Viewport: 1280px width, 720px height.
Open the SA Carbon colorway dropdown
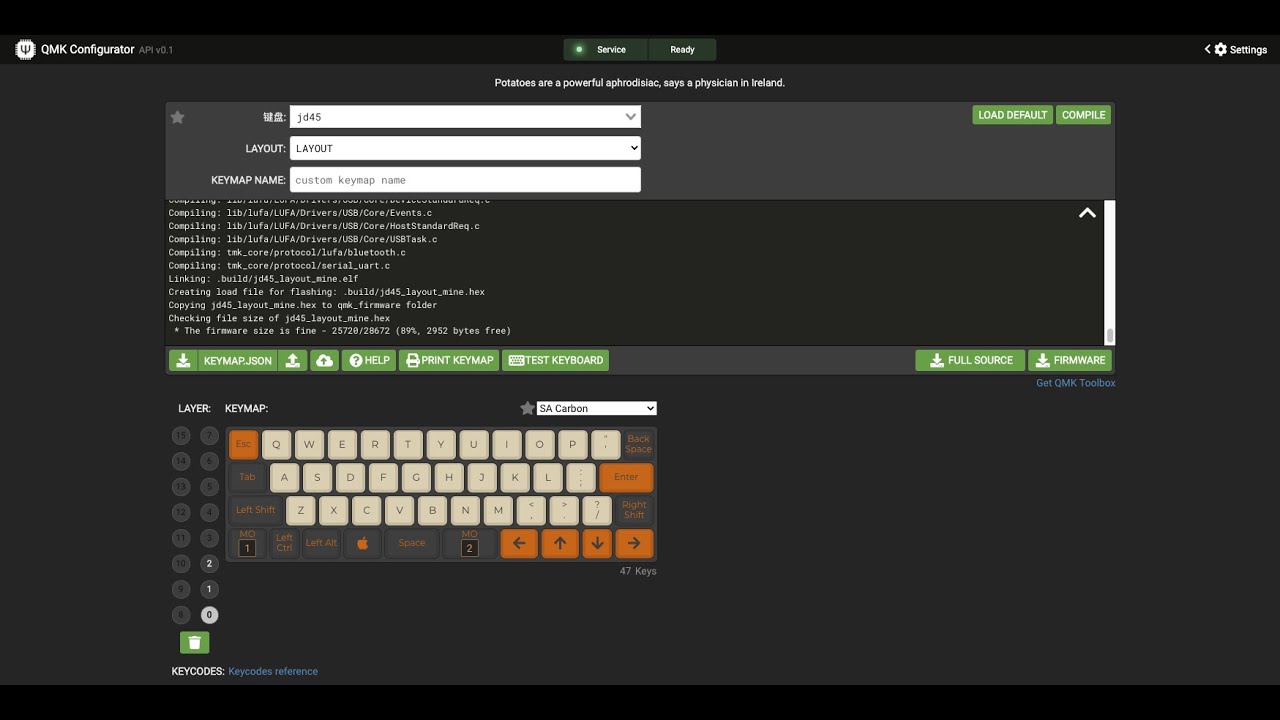(x=597, y=408)
